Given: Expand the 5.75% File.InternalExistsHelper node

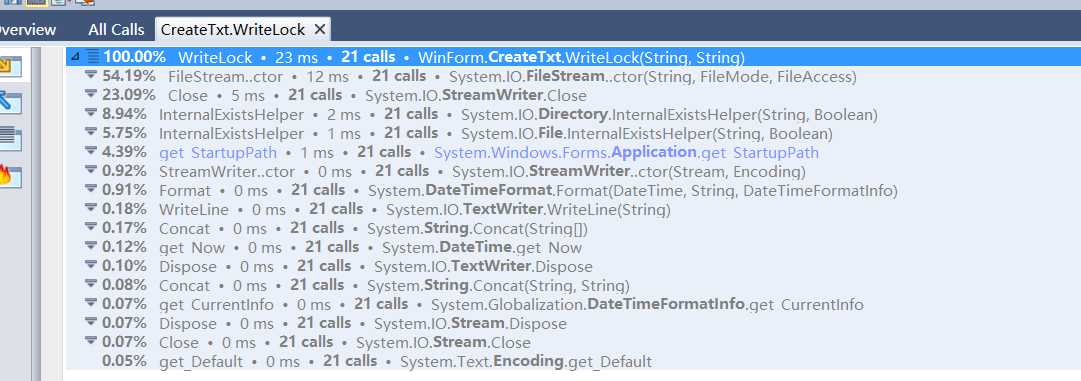Looking at the screenshot, I should 90,132.
